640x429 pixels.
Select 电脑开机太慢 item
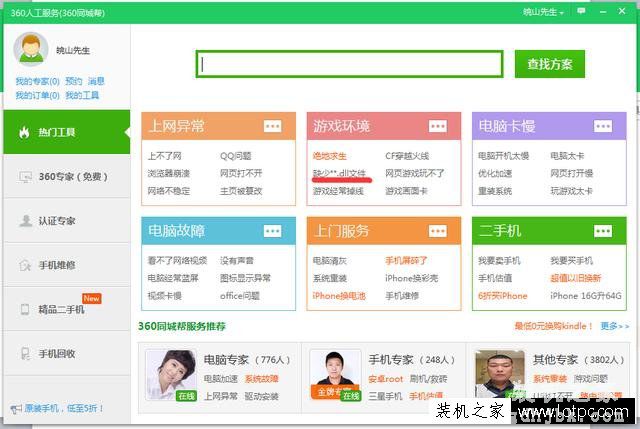click(x=503, y=156)
